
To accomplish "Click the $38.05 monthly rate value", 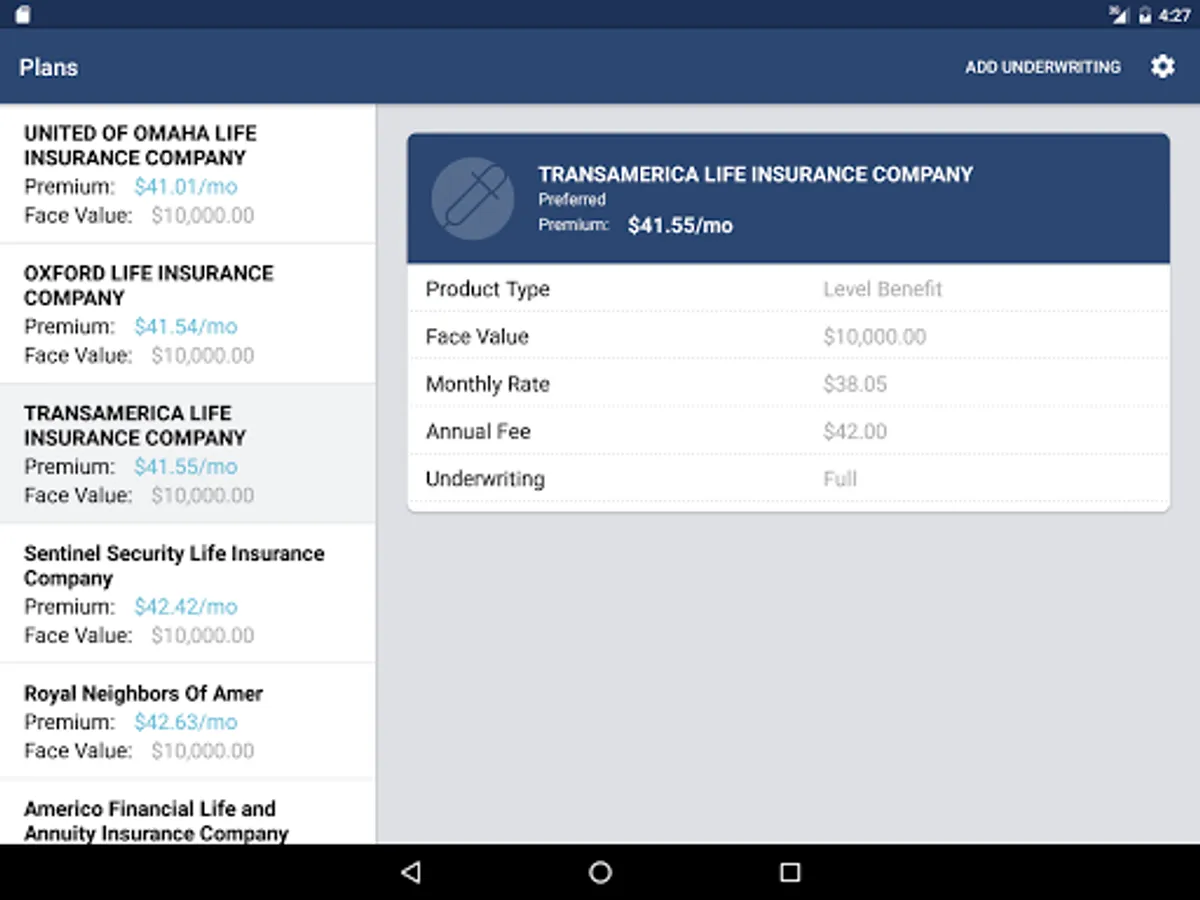I will [x=855, y=384].
